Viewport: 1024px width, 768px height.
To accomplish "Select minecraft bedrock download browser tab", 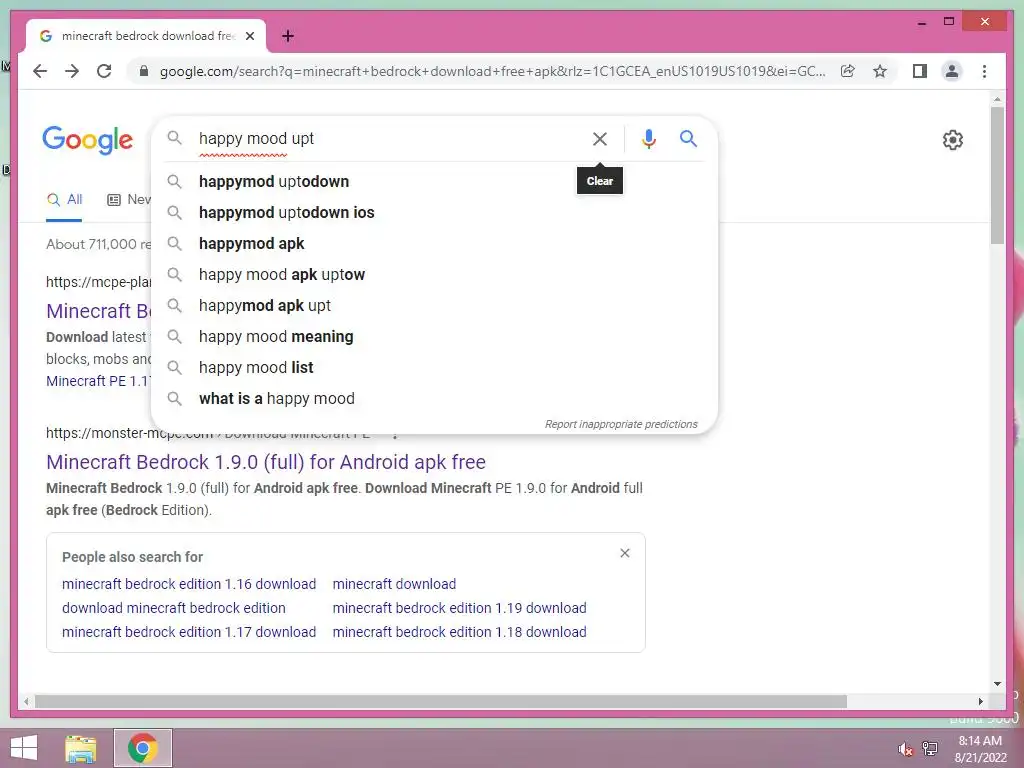I will tap(146, 36).
